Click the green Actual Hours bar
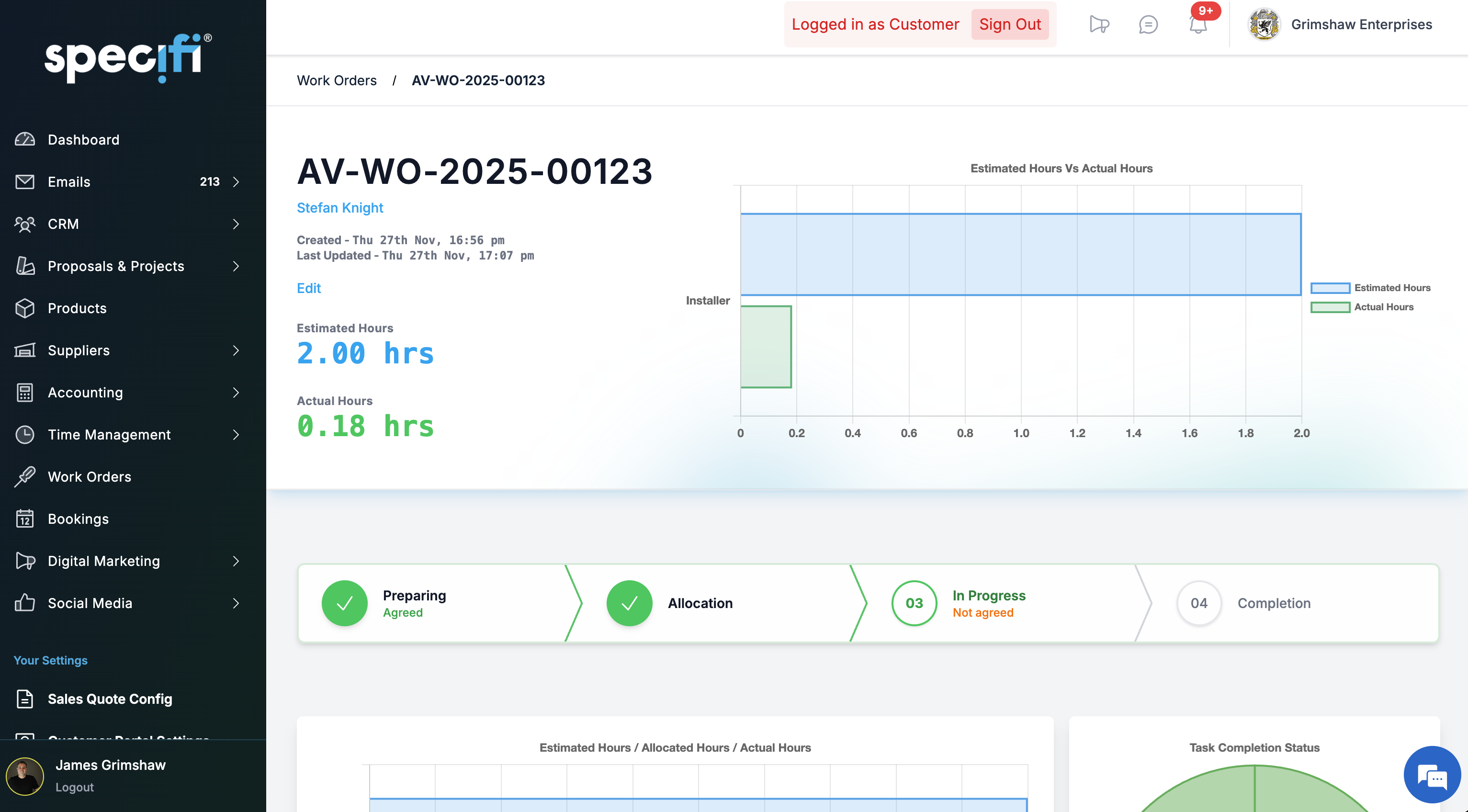Screen dimensions: 1468x812 766,347
